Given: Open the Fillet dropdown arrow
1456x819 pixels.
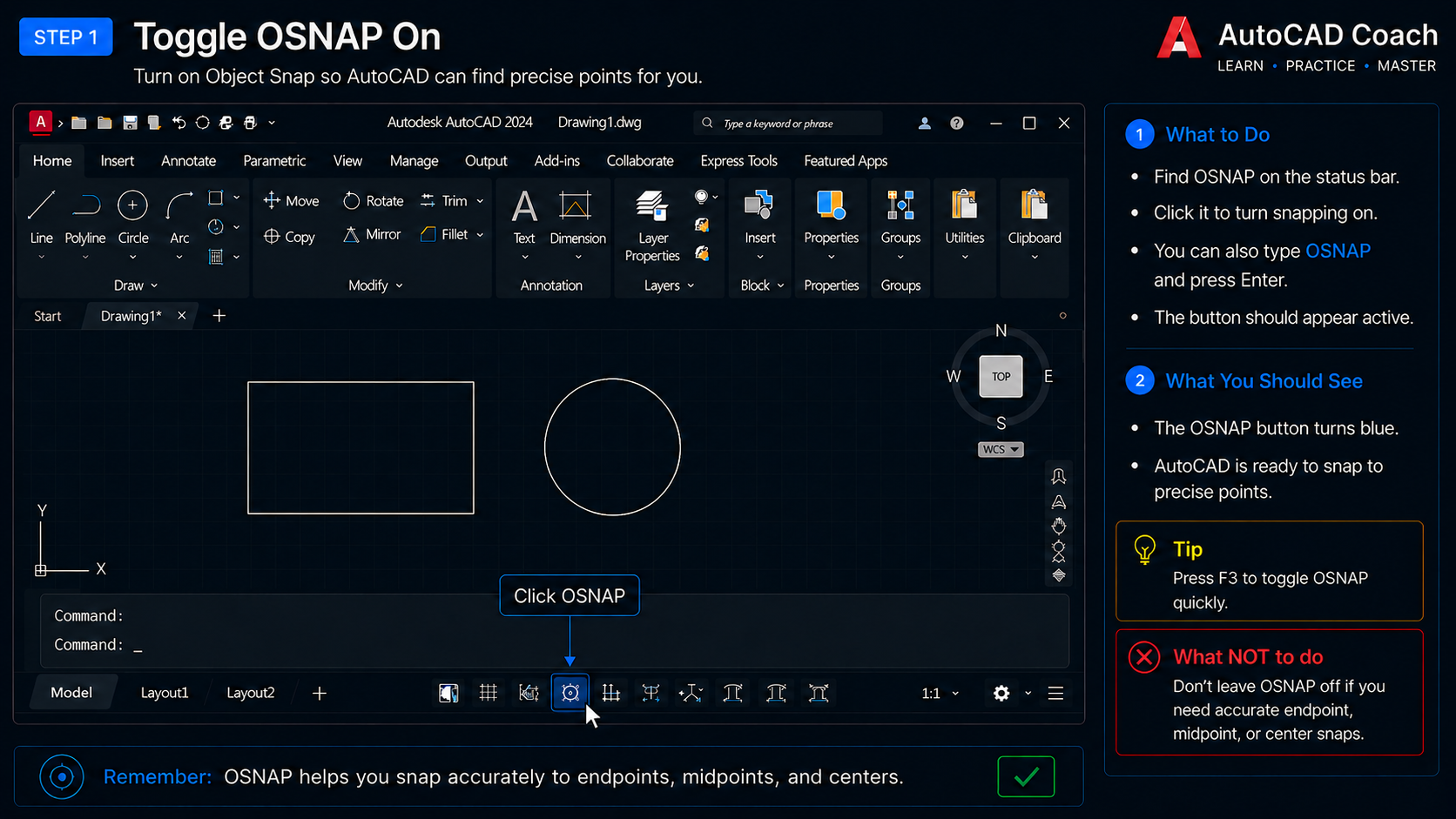Looking at the screenshot, I should (x=480, y=234).
